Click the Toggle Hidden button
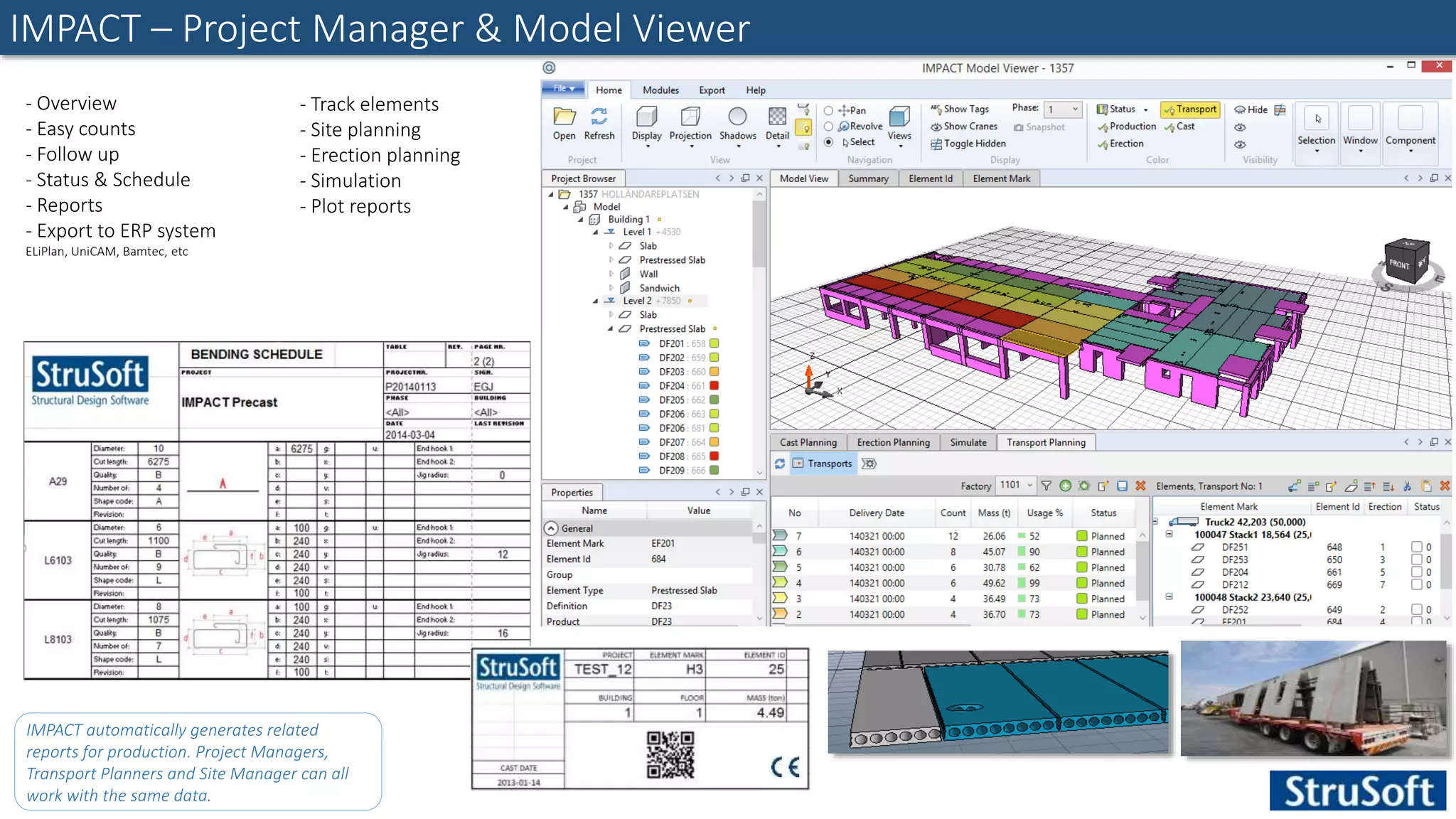 point(968,144)
